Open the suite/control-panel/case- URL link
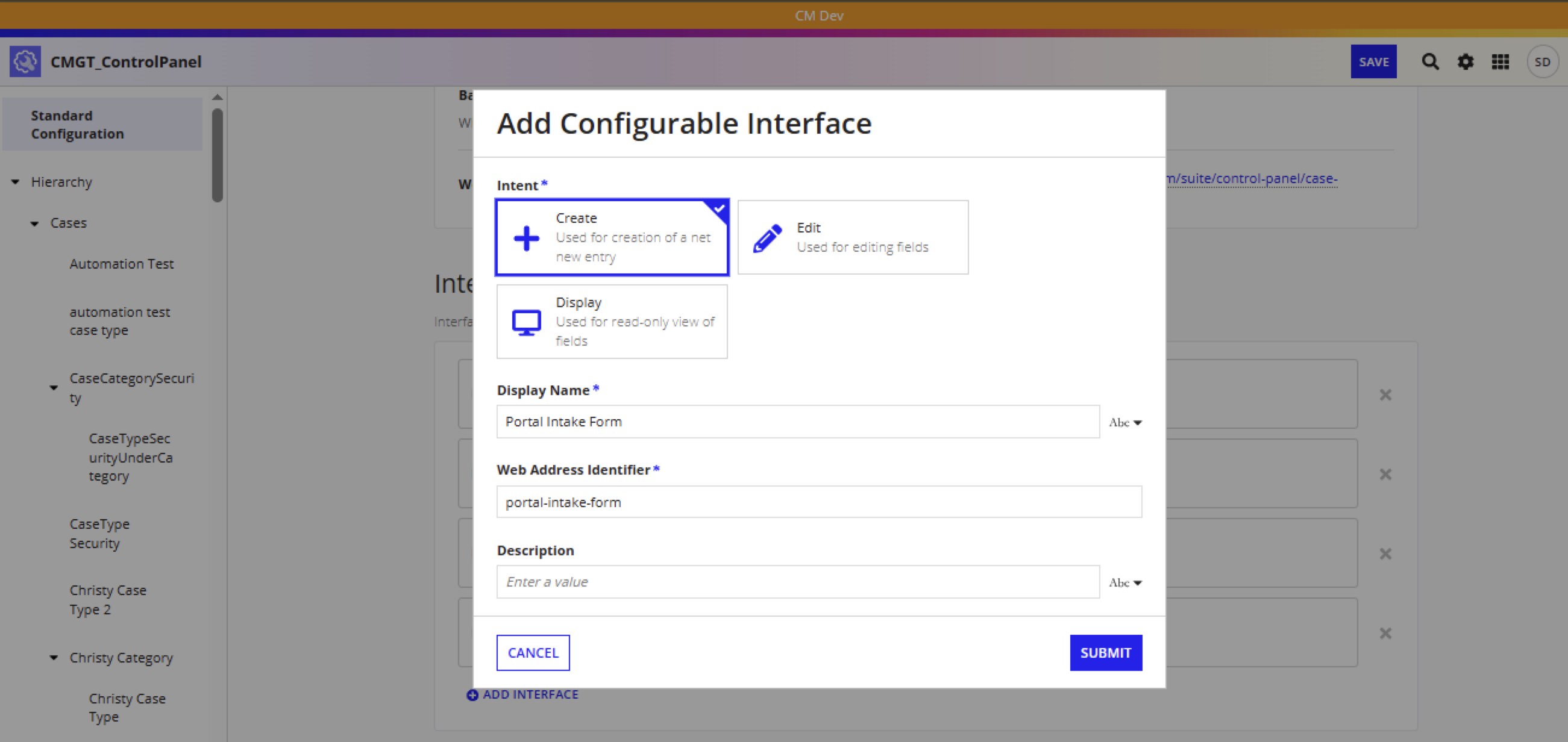This screenshot has height=742, width=1568. [1252, 178]
